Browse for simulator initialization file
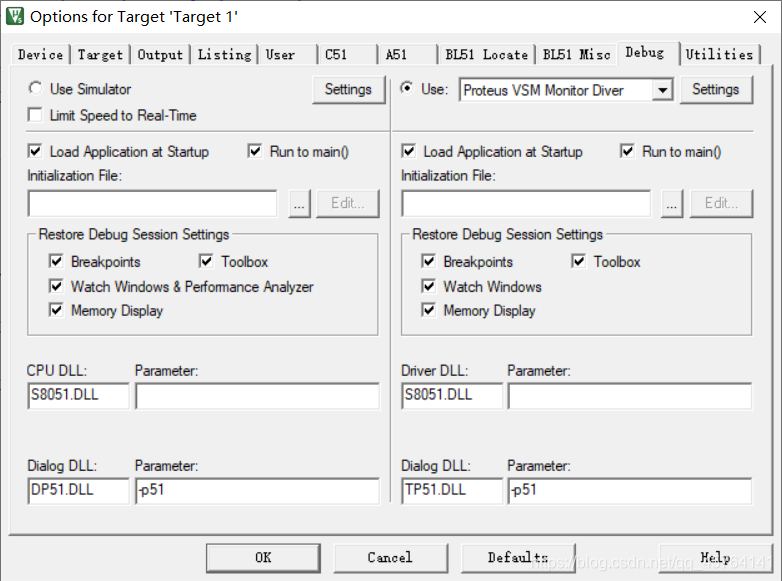Image resolution: width=782 pixels, height=581 pixels. coord(299,203)
